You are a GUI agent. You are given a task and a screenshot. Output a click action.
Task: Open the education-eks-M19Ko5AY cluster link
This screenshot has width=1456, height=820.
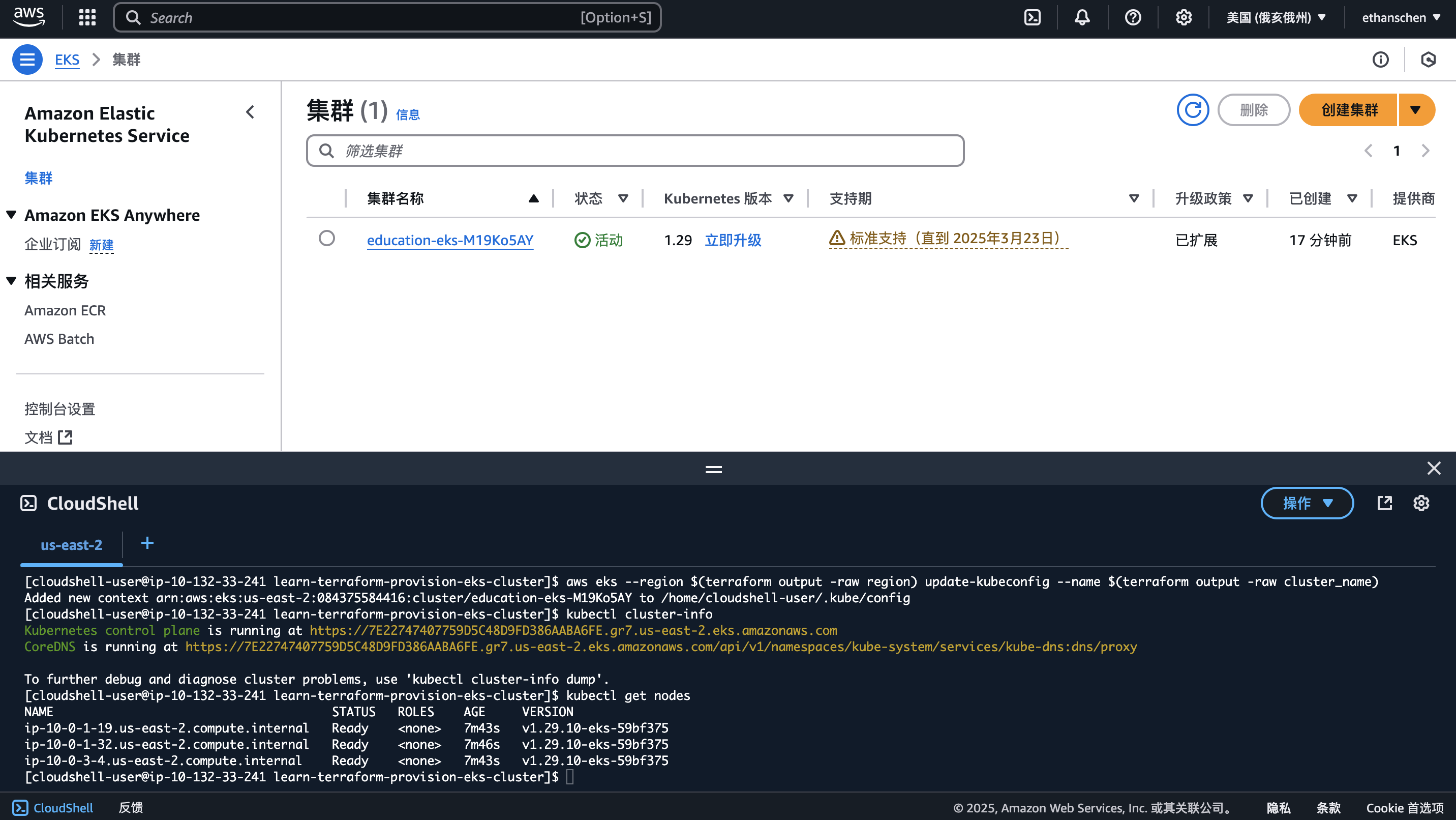point(450,240)
